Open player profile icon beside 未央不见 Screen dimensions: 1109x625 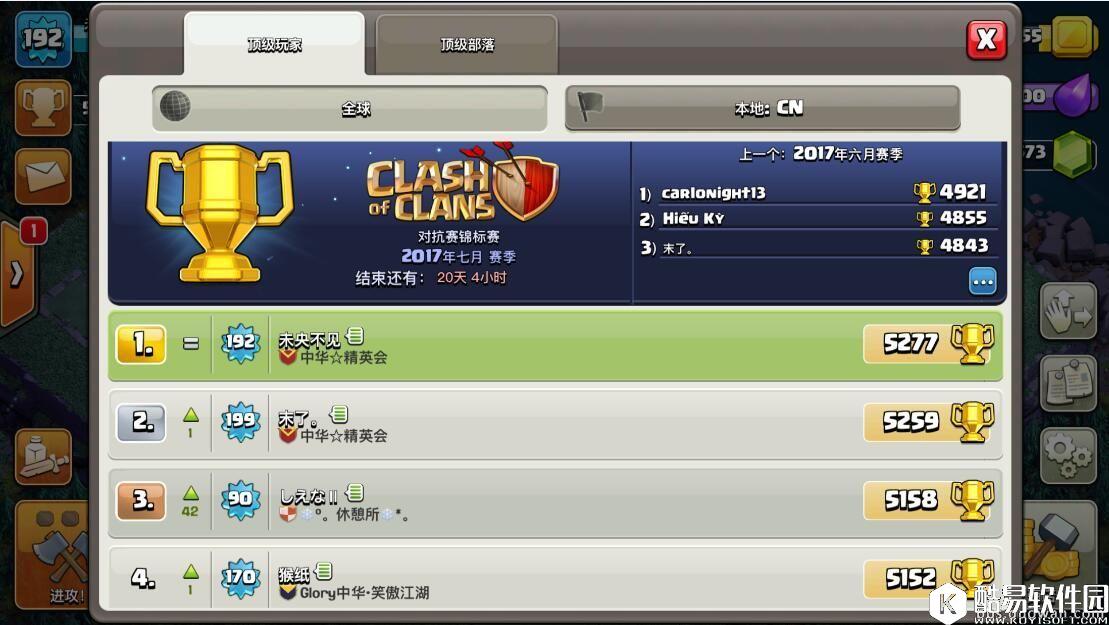355,336
